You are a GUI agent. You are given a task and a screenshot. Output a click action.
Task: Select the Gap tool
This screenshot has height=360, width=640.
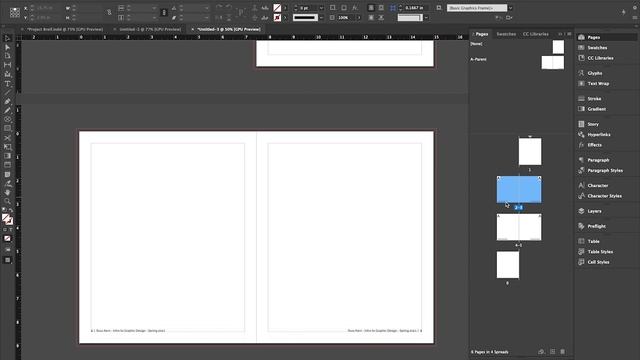[7, 65]
